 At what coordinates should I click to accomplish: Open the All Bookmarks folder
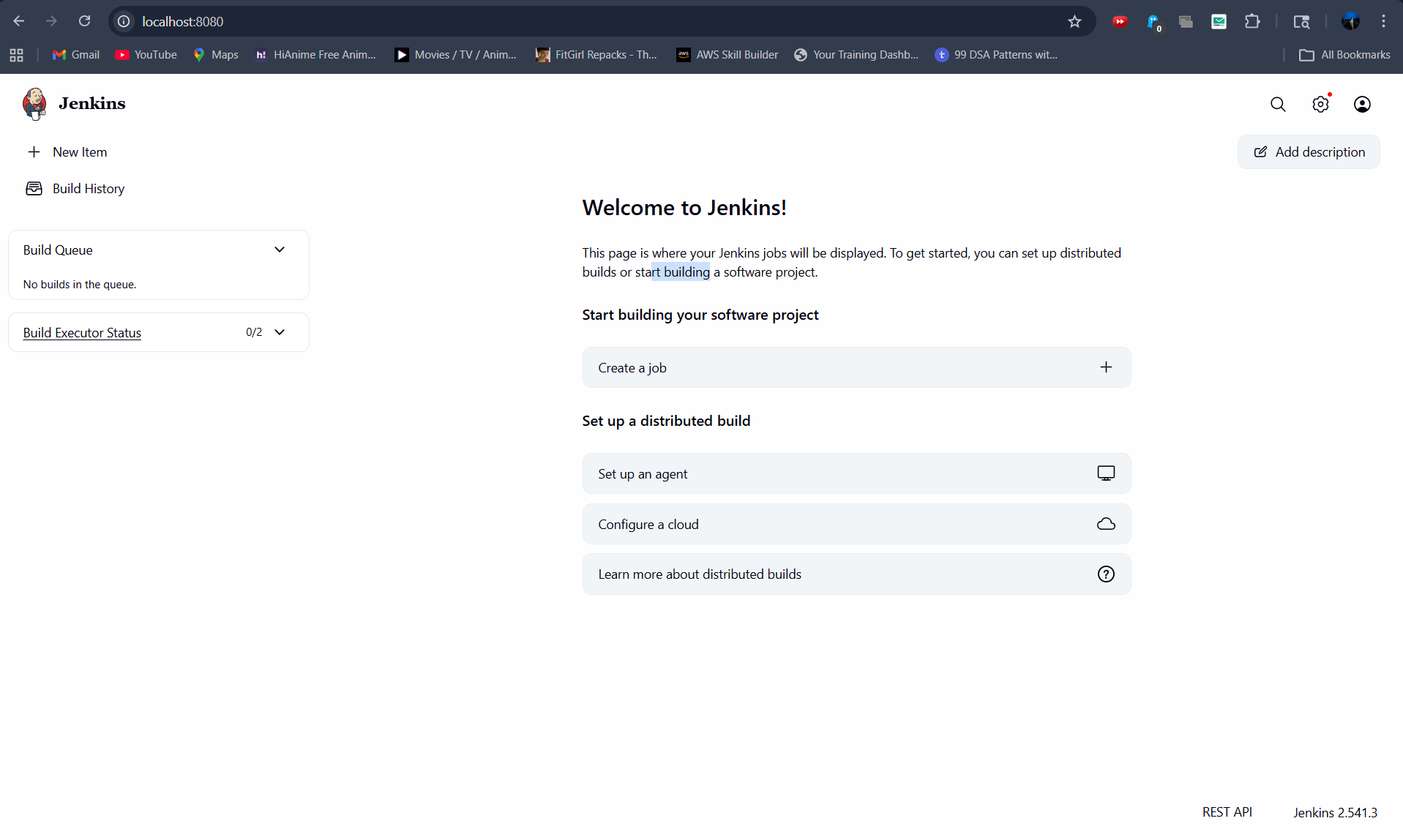coord(1344,55)
